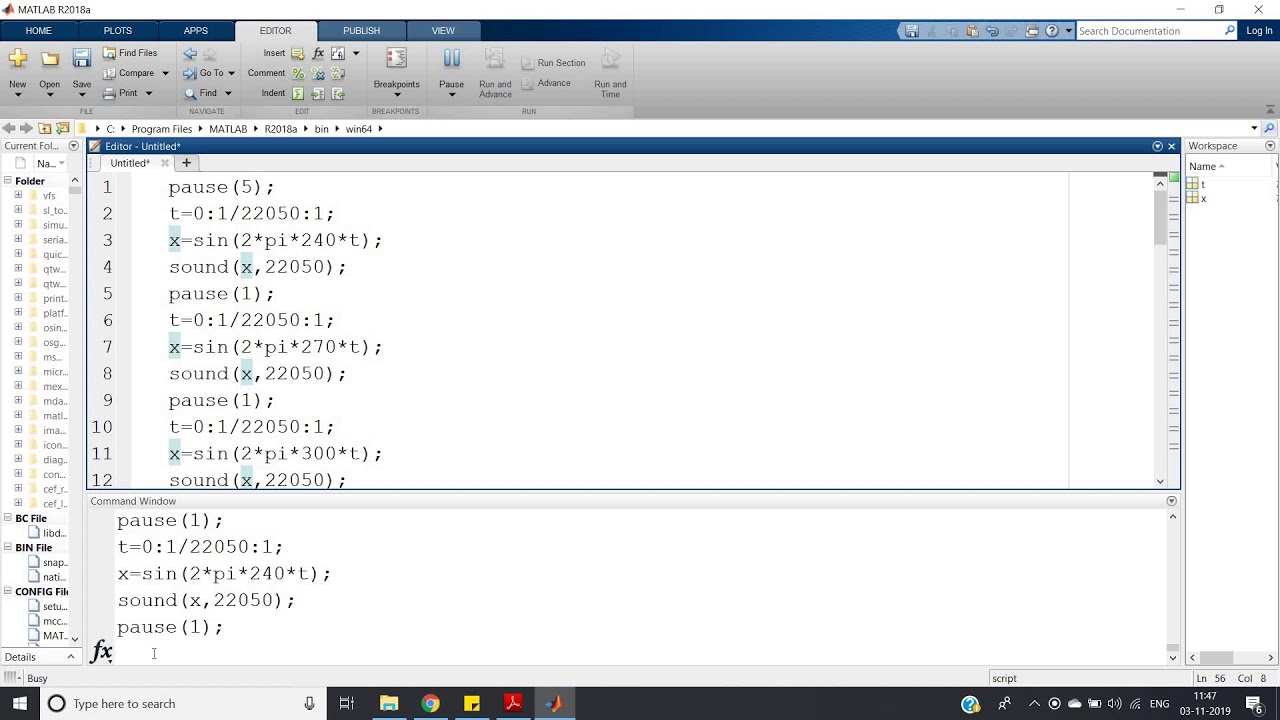
Task: Click Program Files in the address path
Action: 162,129
